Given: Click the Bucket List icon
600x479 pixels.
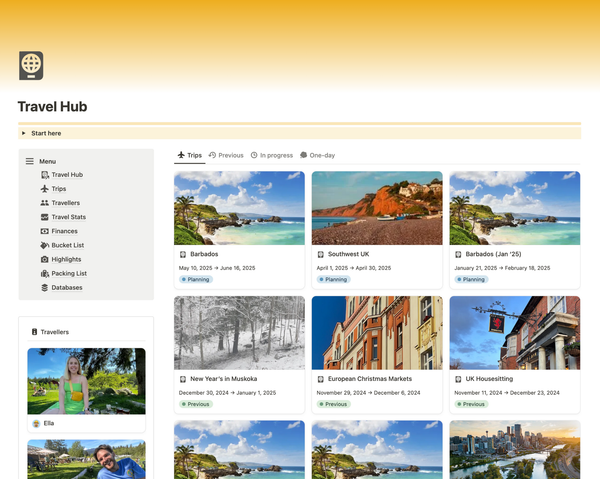Looking at the screenshot, I should [x=44, y=245].
